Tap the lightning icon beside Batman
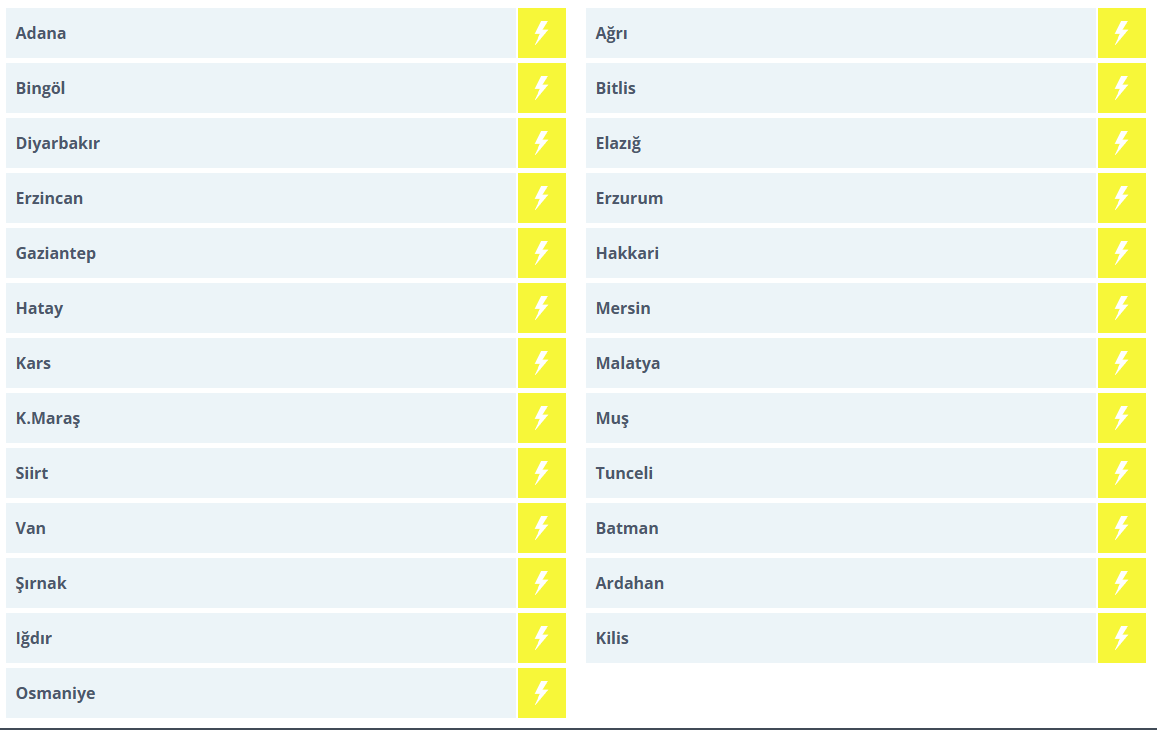Image resolution: width=1157 pixels, height=730 pixels. [x=1121, y=528]
